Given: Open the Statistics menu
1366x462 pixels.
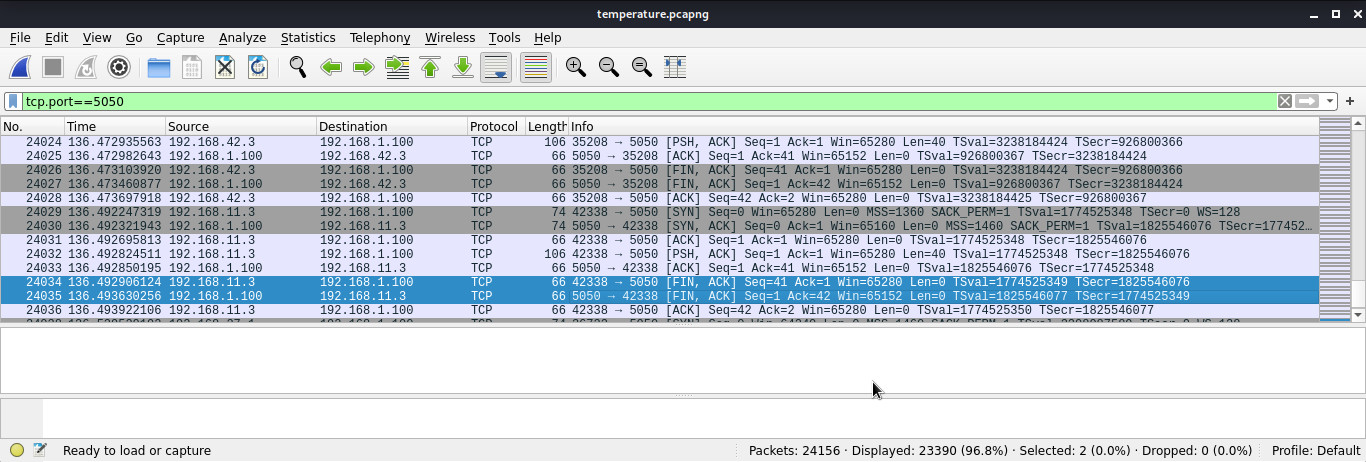Looking at the screenshot, I should tap(307, 38).
